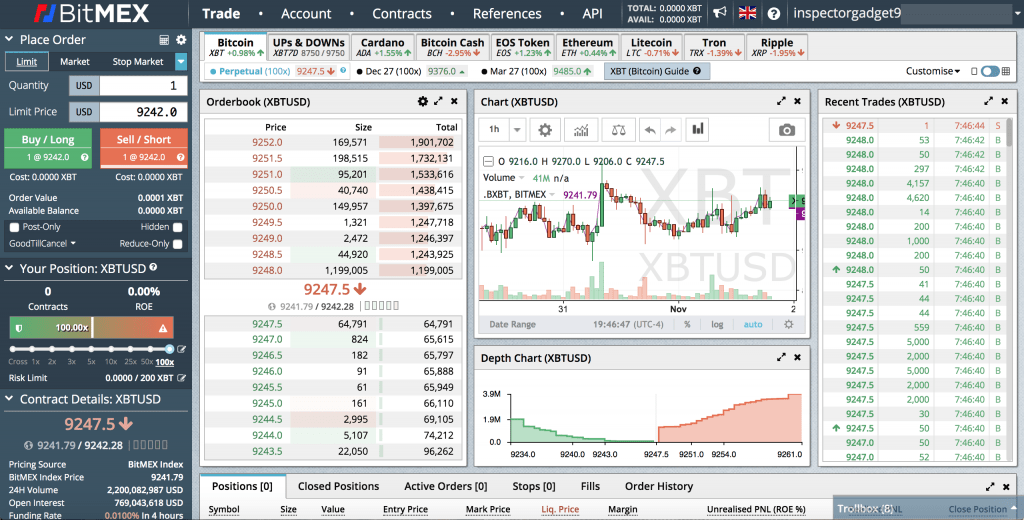The image size is (1024, 520).
Task: Open chart indicators button
Action: [x=581, y=130]
